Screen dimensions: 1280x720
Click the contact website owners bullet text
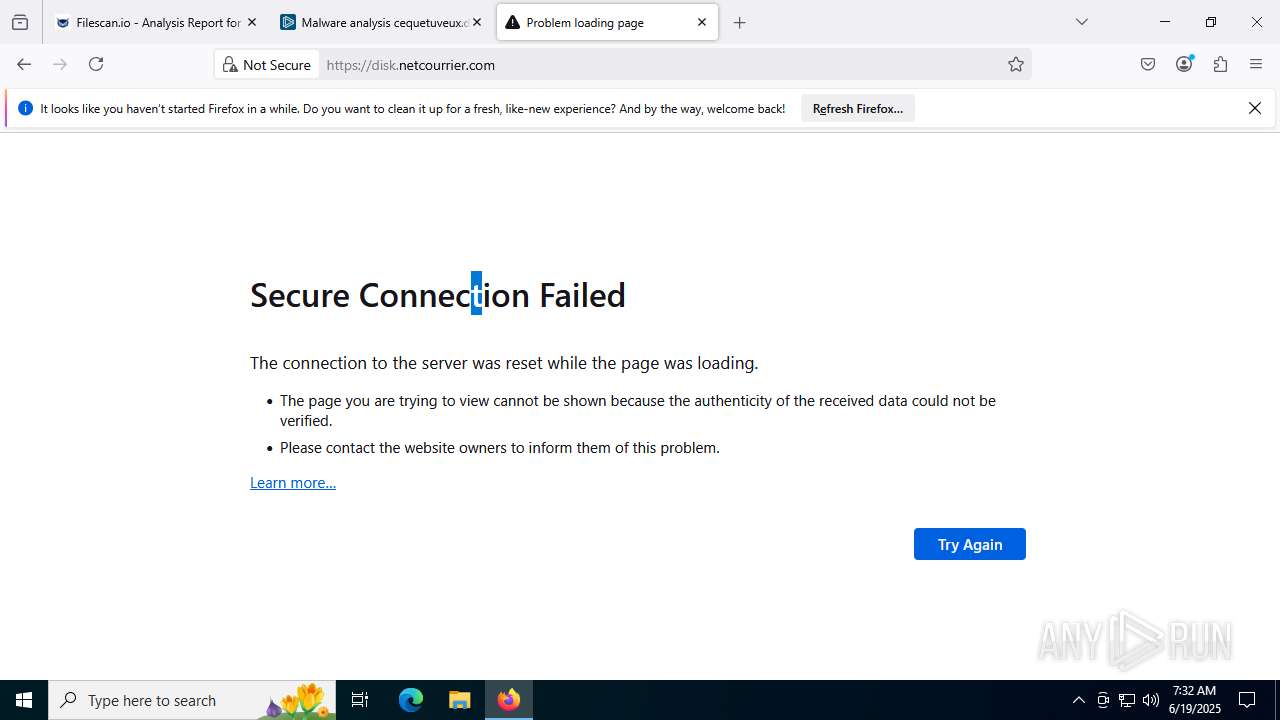(500, 448)
